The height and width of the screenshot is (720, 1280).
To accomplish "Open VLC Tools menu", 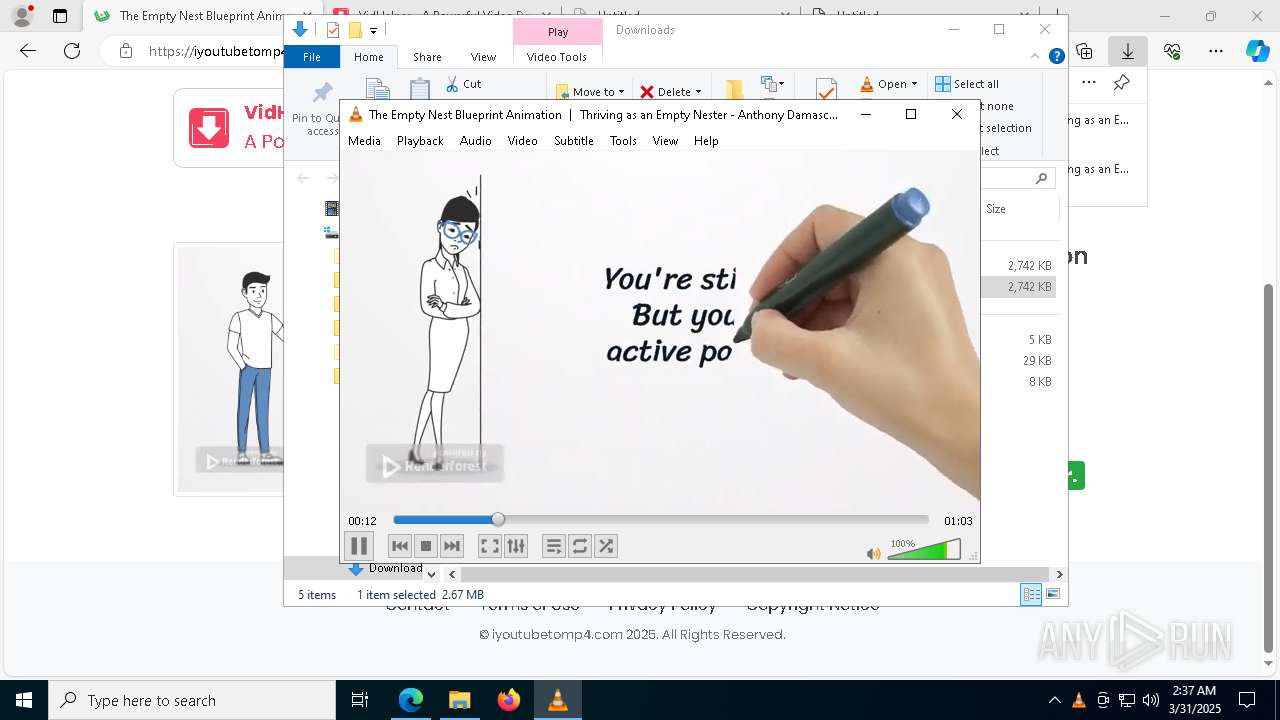I will click(623, 141).
